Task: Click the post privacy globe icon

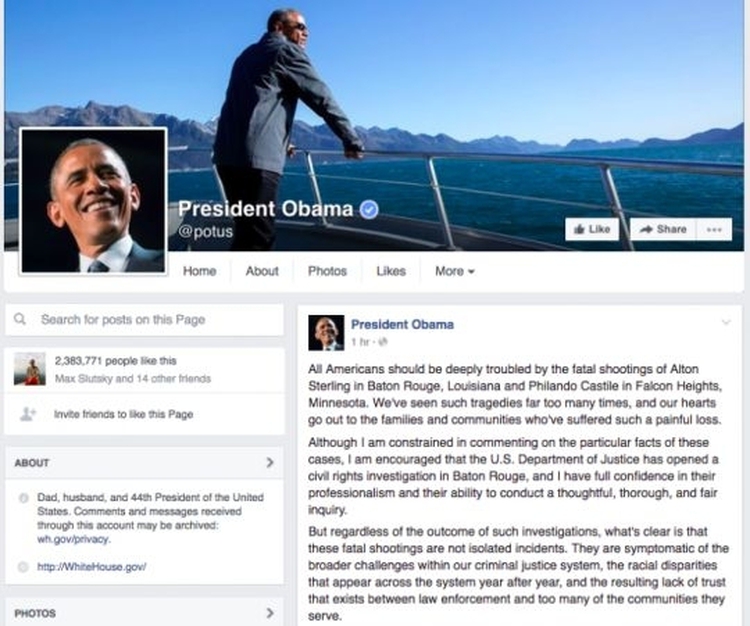Action: point(383,342)
